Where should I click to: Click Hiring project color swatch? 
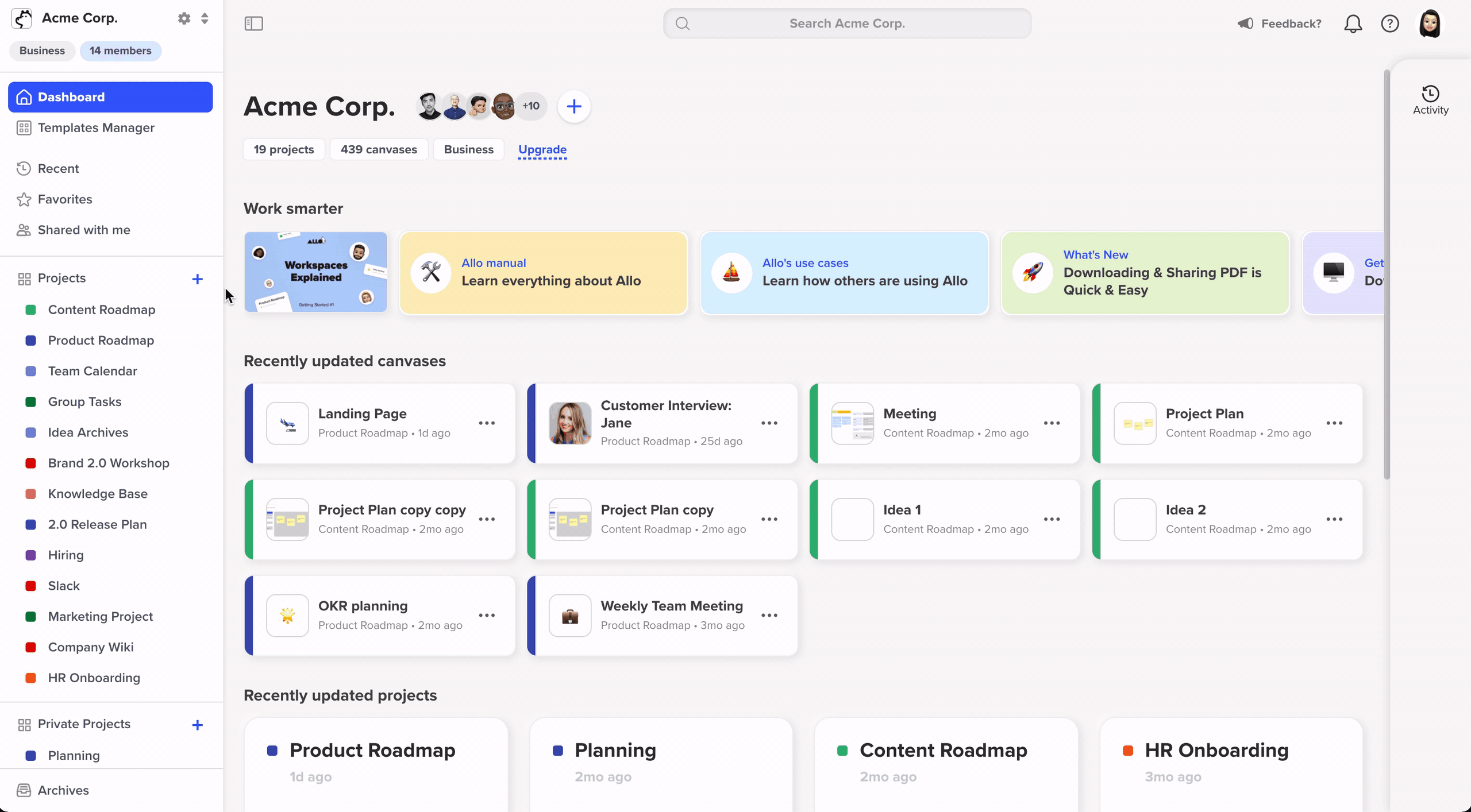[31, 555]
